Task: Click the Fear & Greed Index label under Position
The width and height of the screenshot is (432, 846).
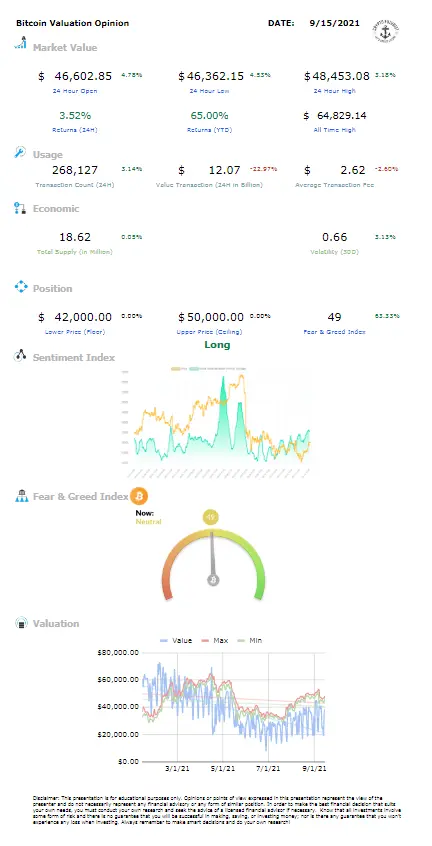Action: 334,331
